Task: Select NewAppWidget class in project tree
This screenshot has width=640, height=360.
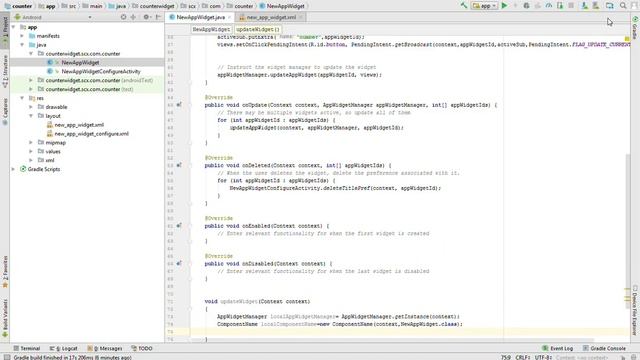Action: (80, 62)
